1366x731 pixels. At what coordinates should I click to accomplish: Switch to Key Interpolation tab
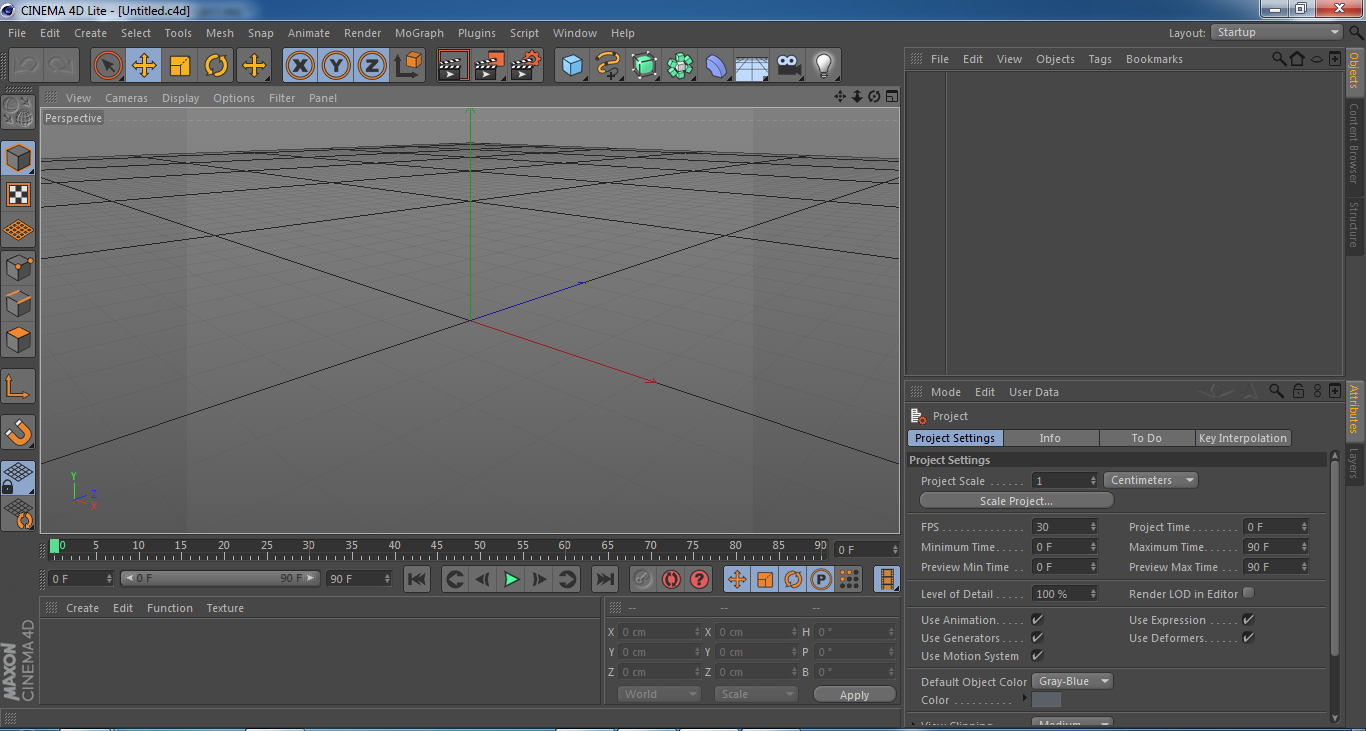pos(1243,438)
